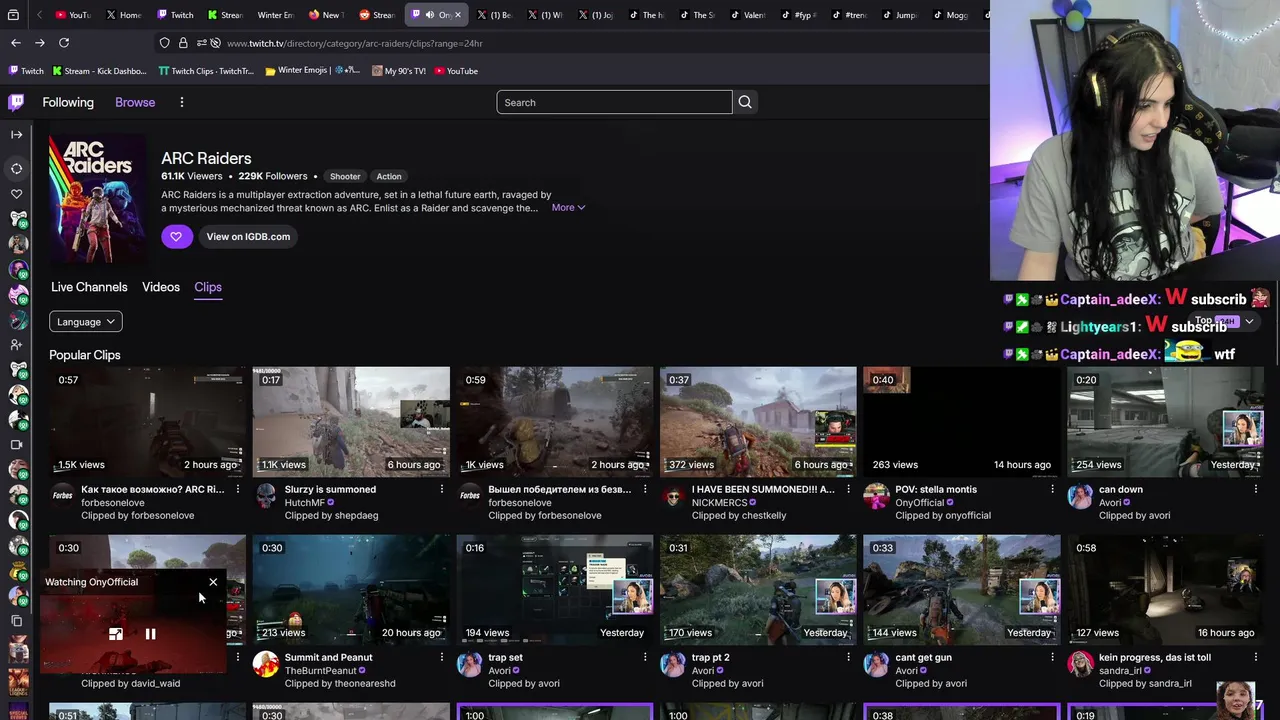The height and width of the screenshot is (720, 1280).
Task: Open the tab list icon at far left
Action: click(x=11, y=15)
